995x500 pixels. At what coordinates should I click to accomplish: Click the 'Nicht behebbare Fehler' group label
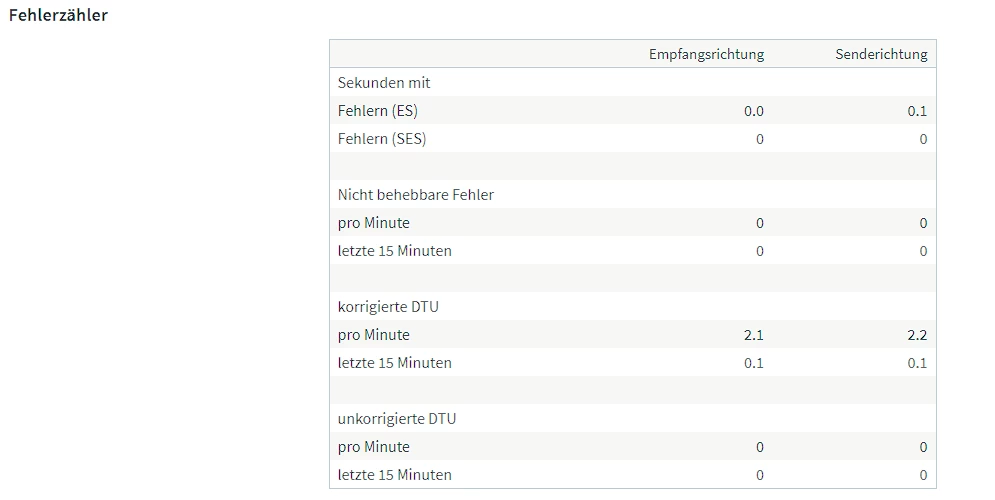click(x=416, y=195)
